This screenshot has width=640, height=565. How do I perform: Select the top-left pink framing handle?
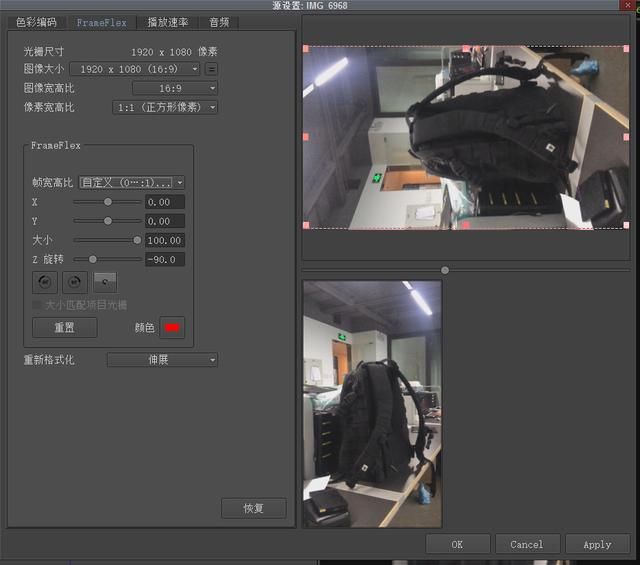pos(306,48)
